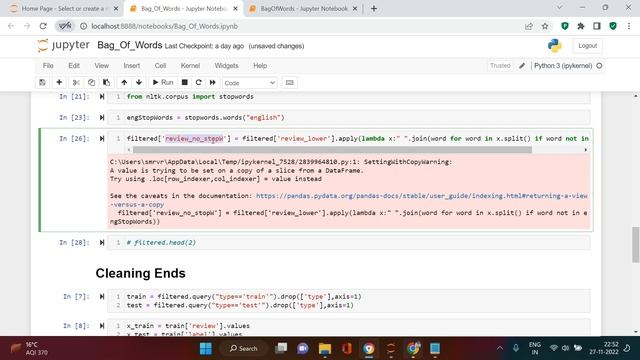
Task: Go back in browser history
Action: coord(11,26)
